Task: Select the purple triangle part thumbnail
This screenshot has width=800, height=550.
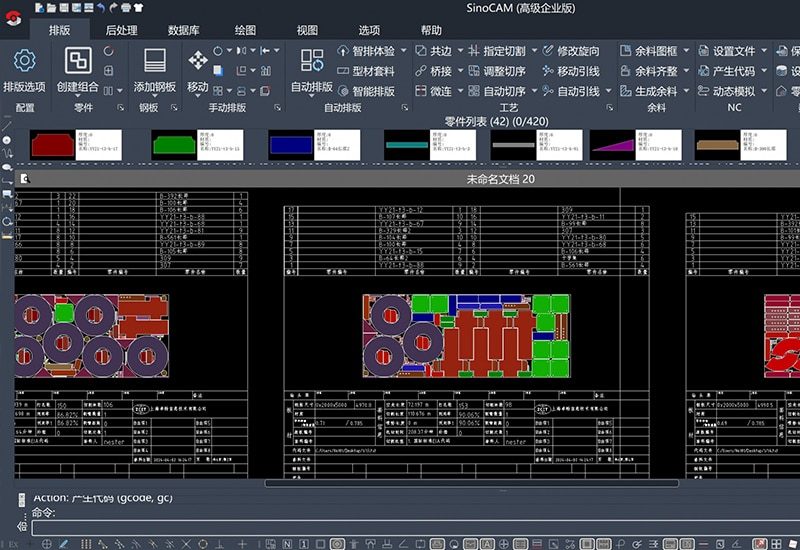Action: coord(613,145)
